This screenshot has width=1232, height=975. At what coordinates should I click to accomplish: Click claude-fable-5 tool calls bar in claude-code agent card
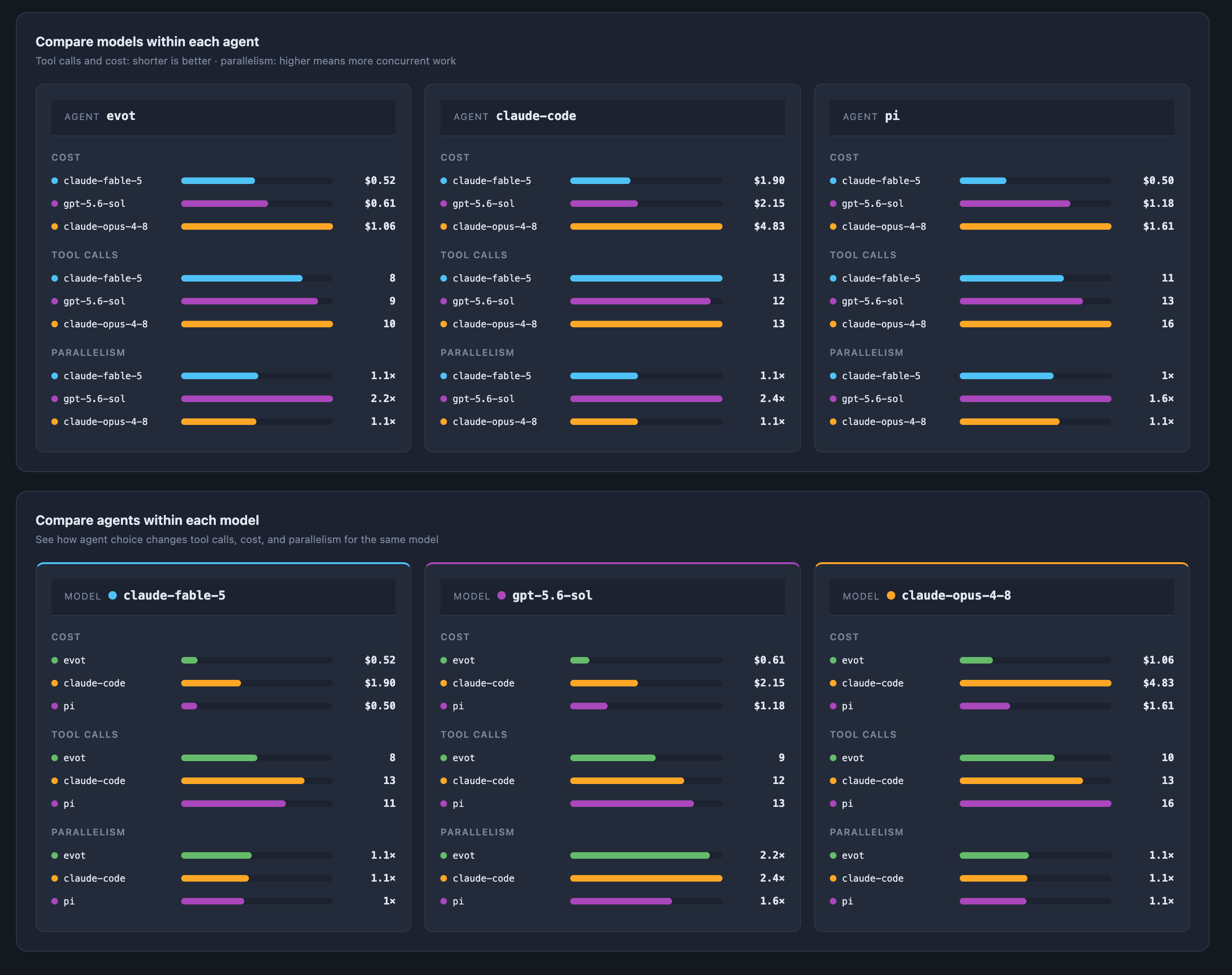646,279
